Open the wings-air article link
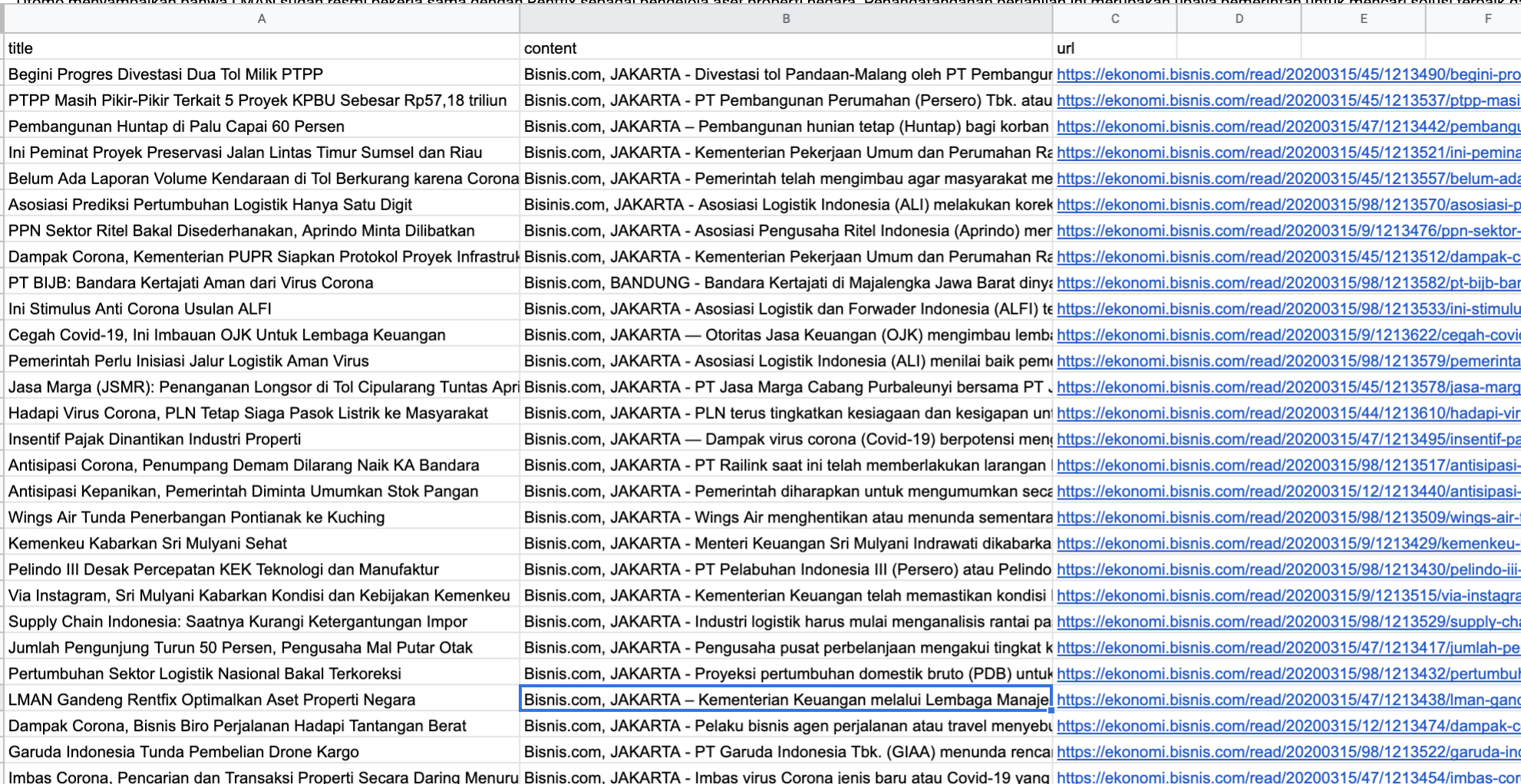This screenshot has width=1521, height=784. [1288, 518]
